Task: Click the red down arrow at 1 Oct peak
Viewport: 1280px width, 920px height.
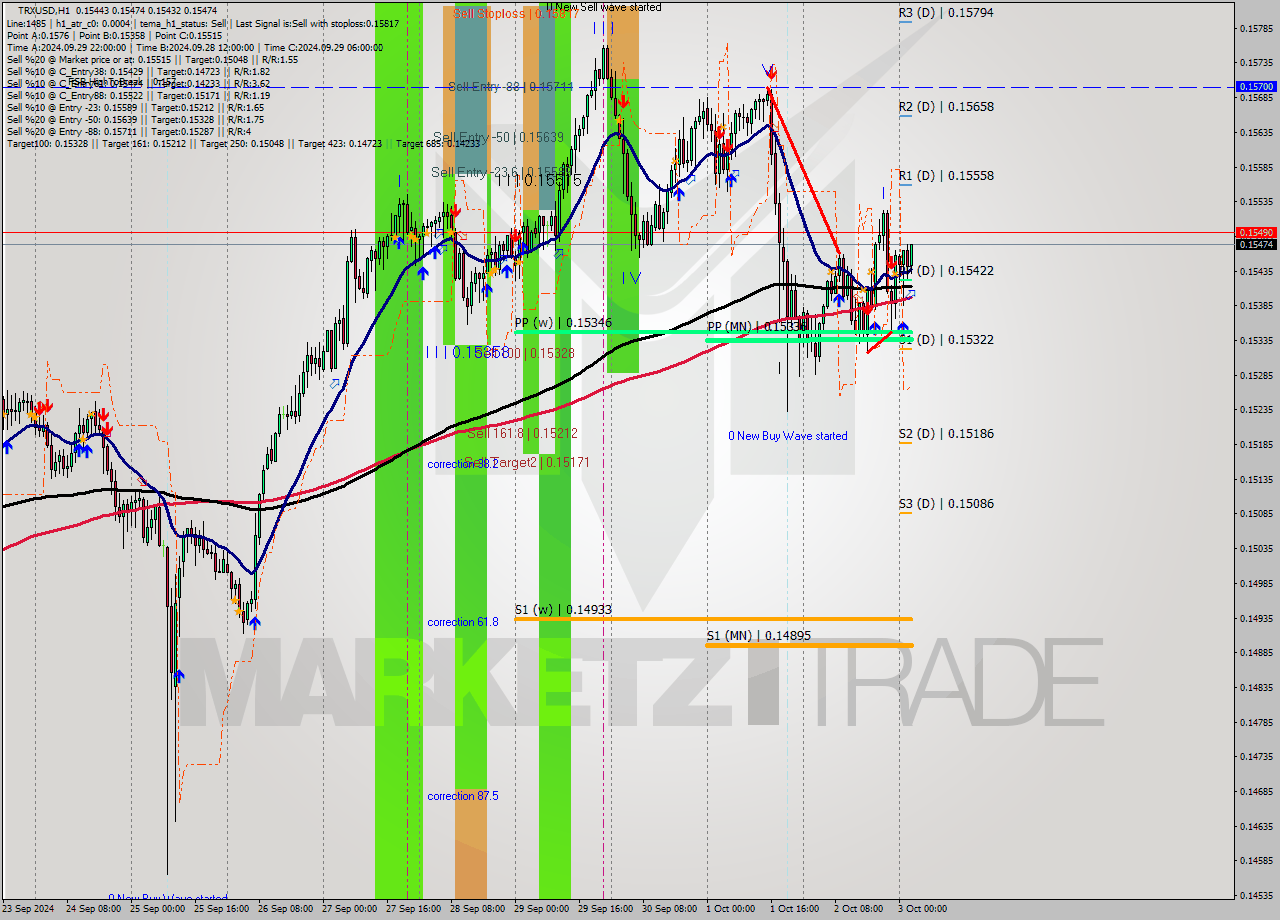Action: (771, 73)
